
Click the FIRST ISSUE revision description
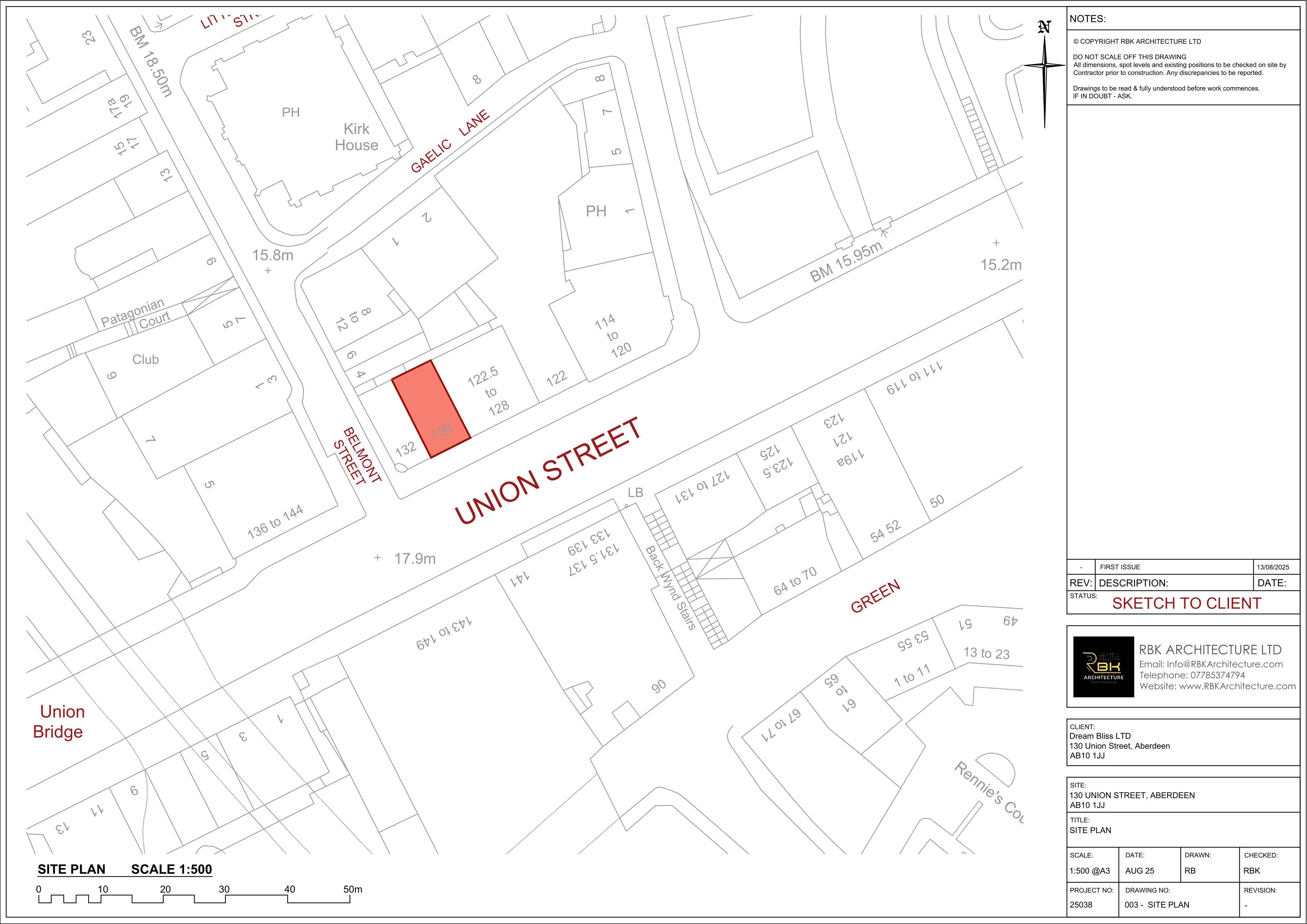(x=1120, y=567)
